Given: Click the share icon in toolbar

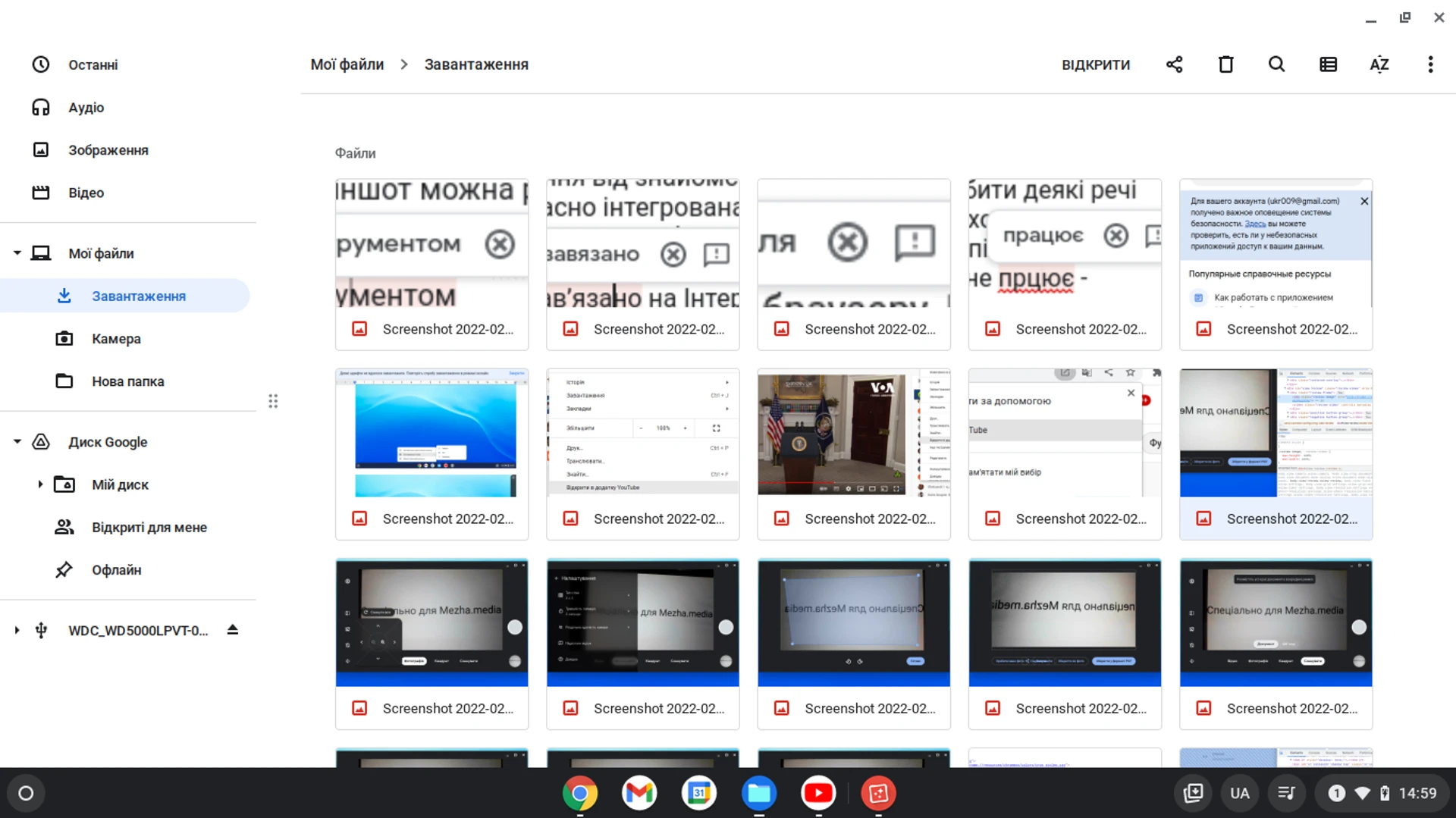Looking at the screenshot, I should pyautogui.click(x=1174, y=64).
